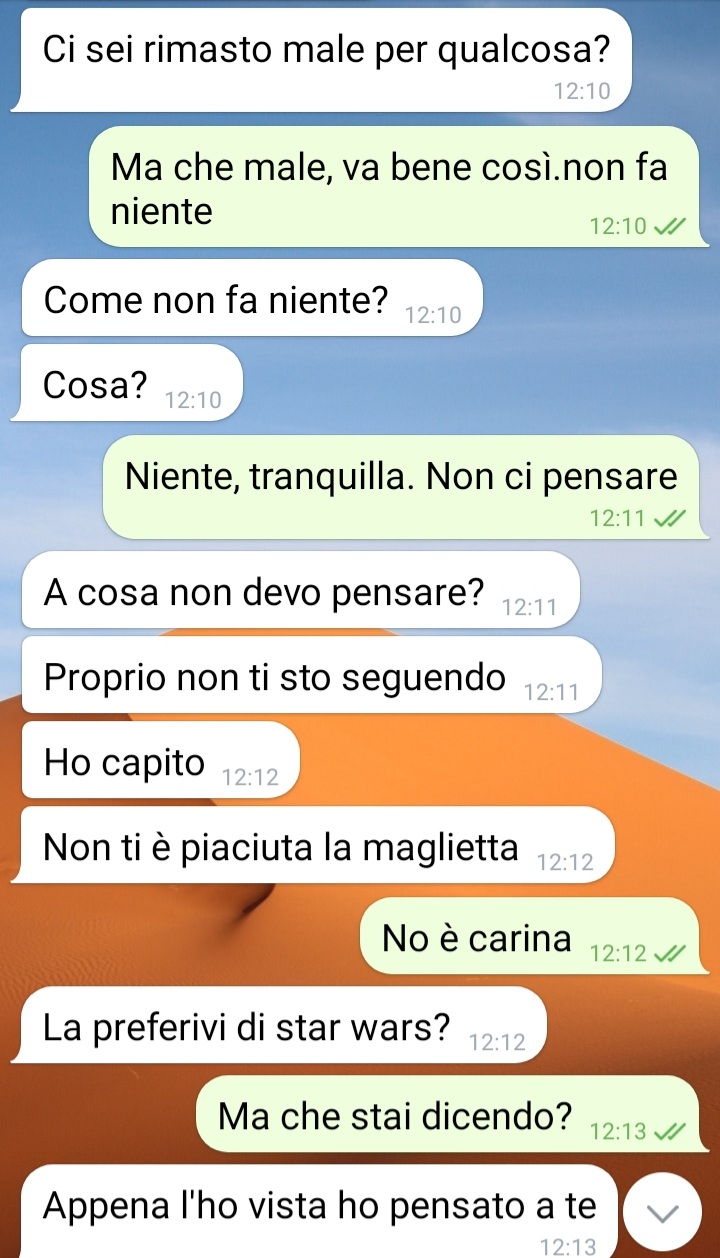Click read ticks on 'Ma che stai dicendo?' message
This screenshot has width=720, height=1258.
click(x=669, y=1132)
